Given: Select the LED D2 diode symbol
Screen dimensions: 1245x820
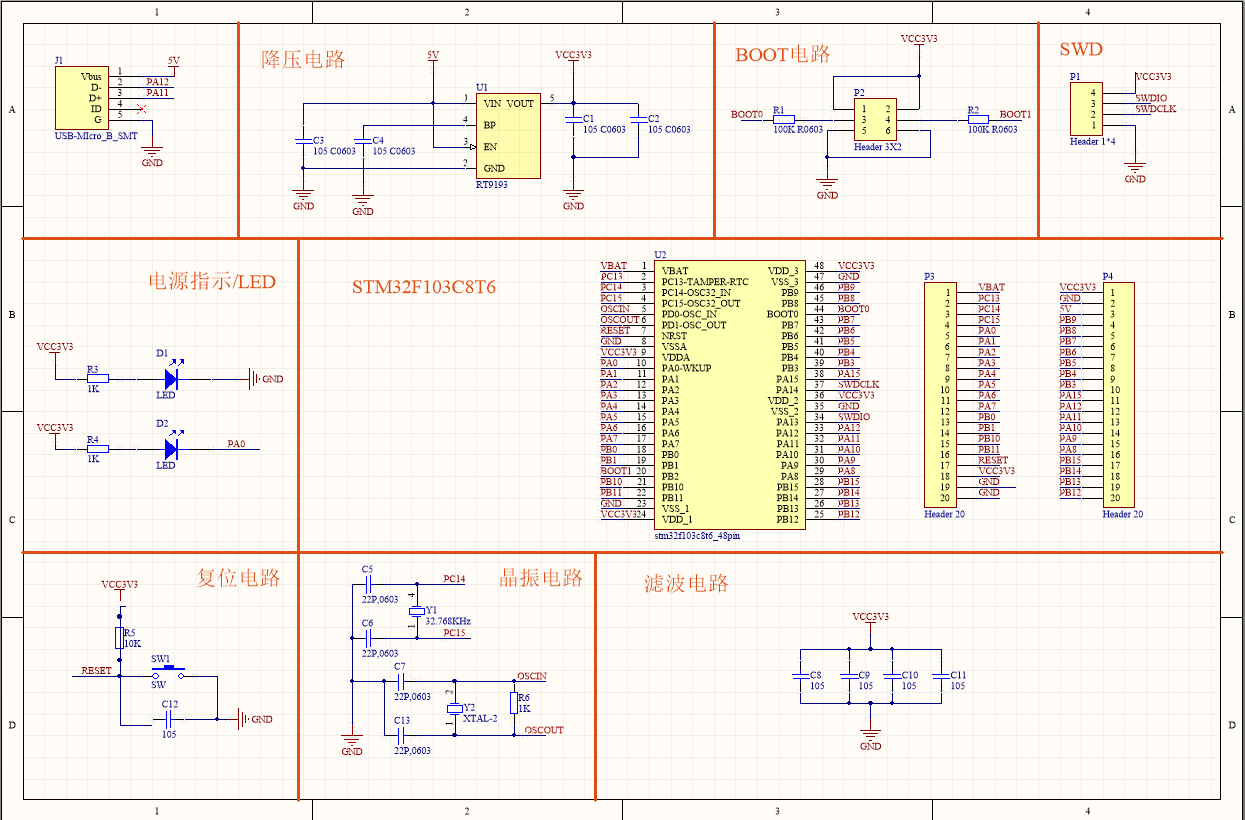Looking at the screenshot, I should 170,448.
